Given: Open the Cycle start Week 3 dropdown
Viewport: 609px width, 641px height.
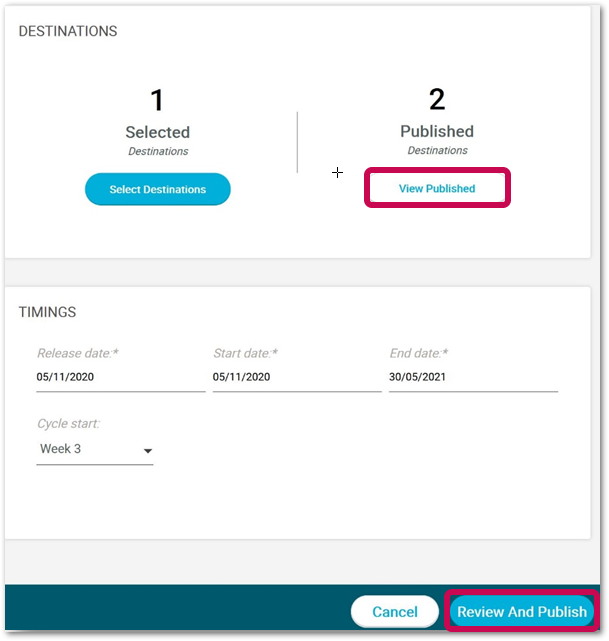Looking at the screenshot, I should pyautogui.click(x=95, y=449).
